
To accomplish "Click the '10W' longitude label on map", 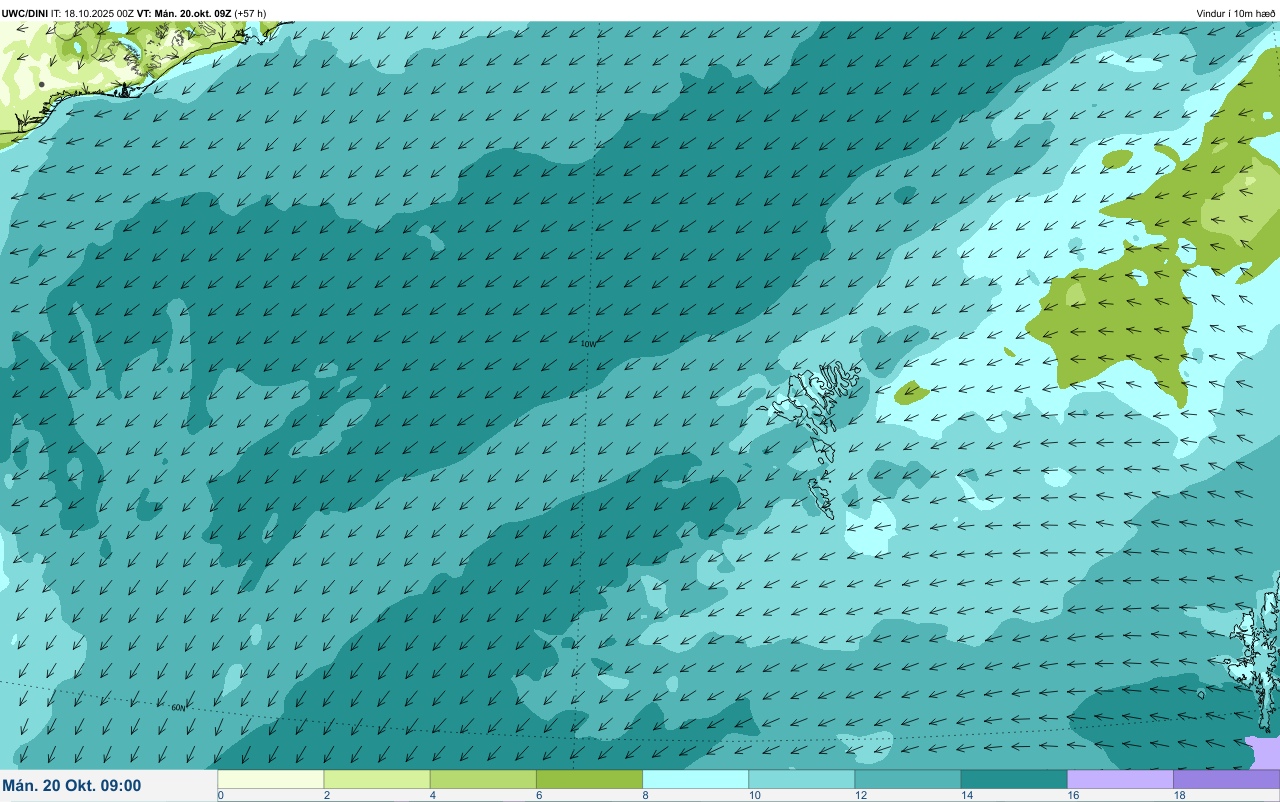I will tap(588, 344).
